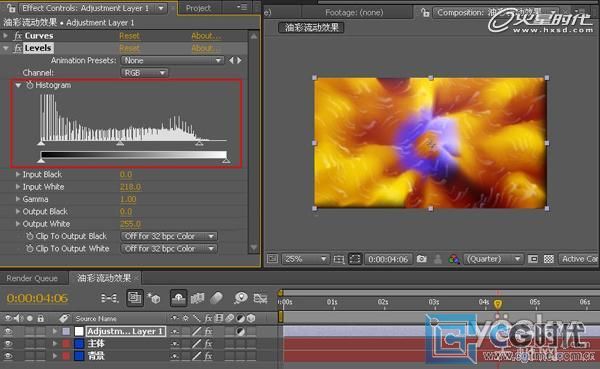Click next animation preset arrow
The height and width of the screenshot is (369, 600).
(240, 60)
